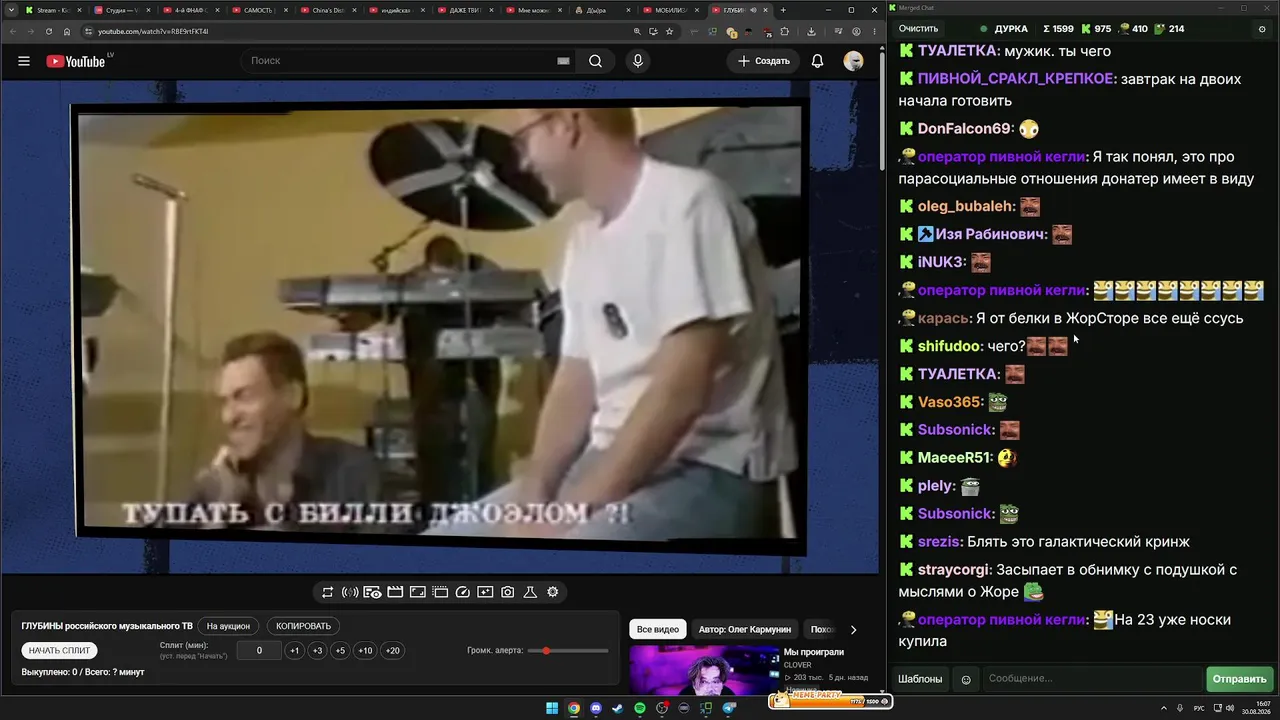Click the КОПИРОВАТЬ button
The width and height of the screenshot is (1280, 720).
[303, 626]
